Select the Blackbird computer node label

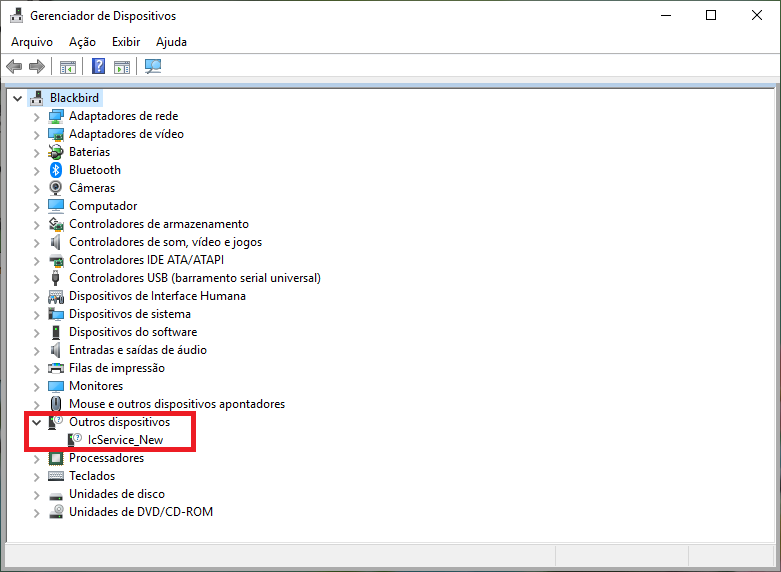click(74, 98)
